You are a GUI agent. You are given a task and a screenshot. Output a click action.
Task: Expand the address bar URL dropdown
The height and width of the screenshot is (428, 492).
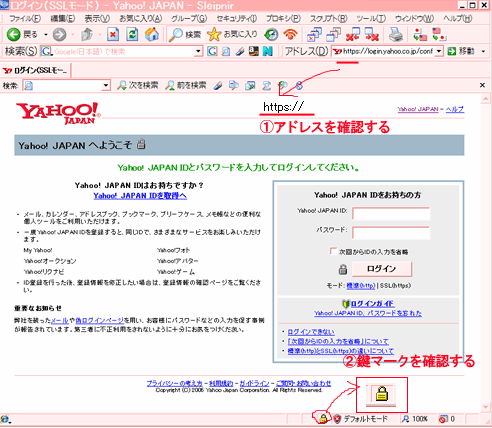point(439,51)
